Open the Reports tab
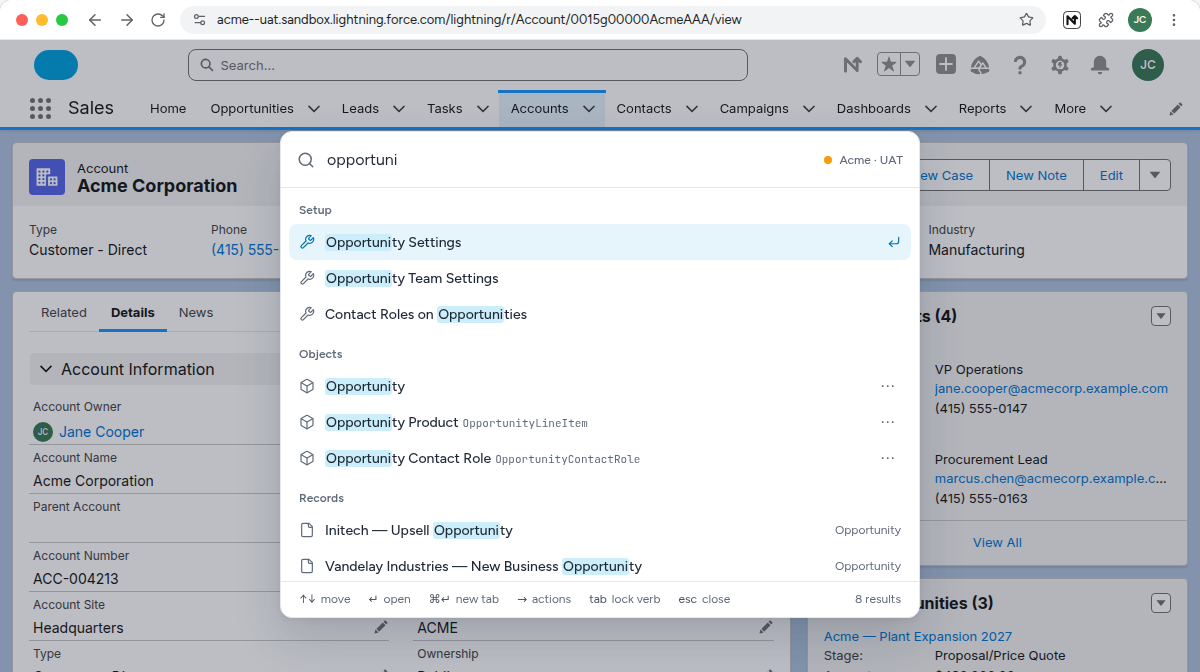 tap(982, 108)
